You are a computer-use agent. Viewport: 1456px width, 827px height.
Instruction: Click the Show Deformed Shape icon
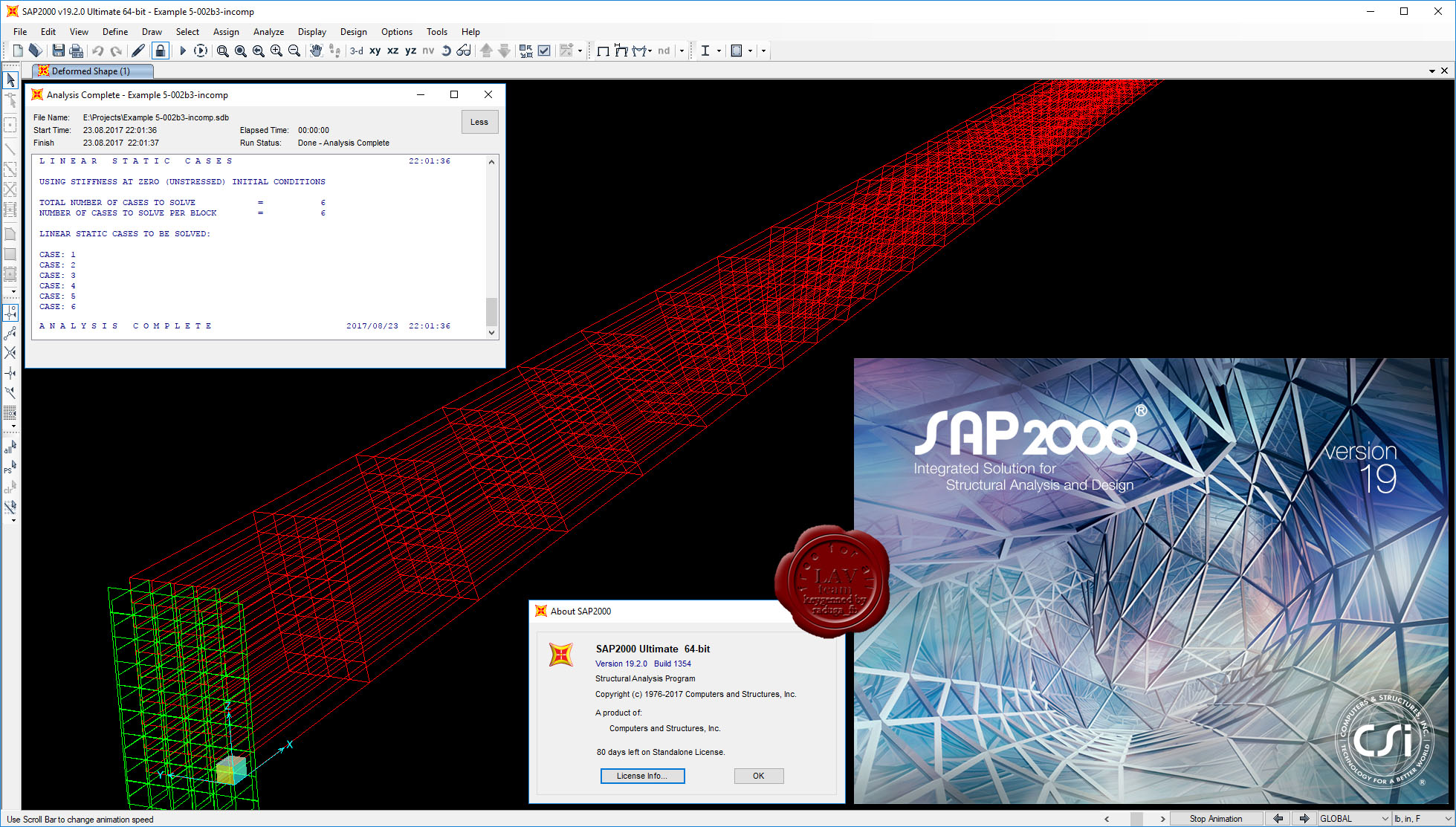tap(621, 51)
